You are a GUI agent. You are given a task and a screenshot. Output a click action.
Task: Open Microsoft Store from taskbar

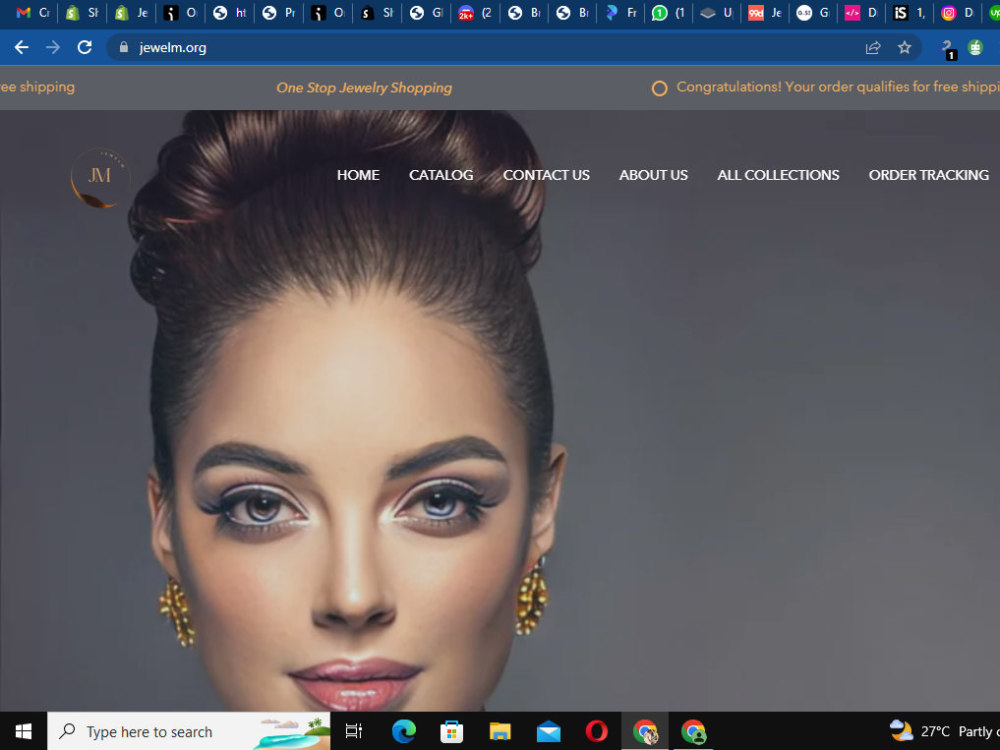click(x=452, y=731)
